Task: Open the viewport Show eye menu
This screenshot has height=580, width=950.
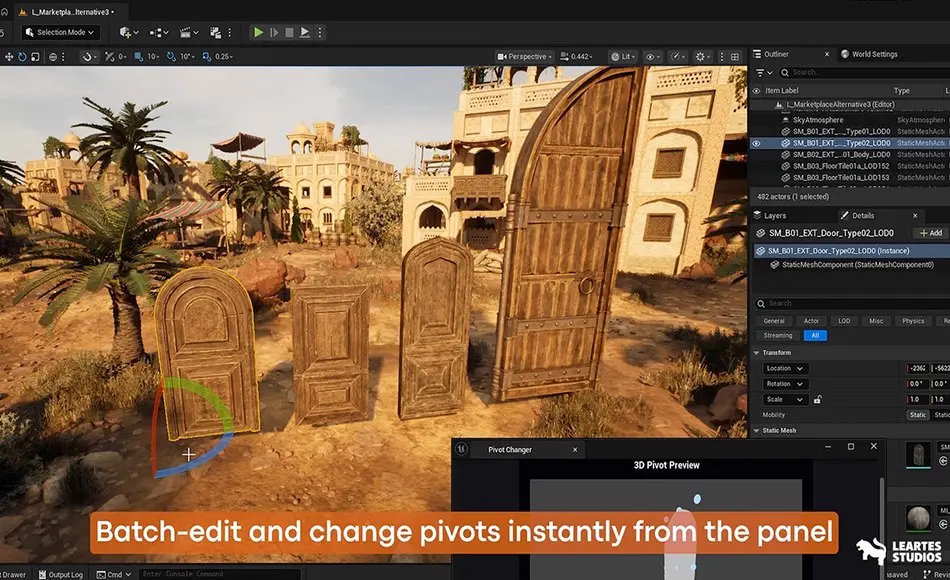Action: tap(653, 56)
